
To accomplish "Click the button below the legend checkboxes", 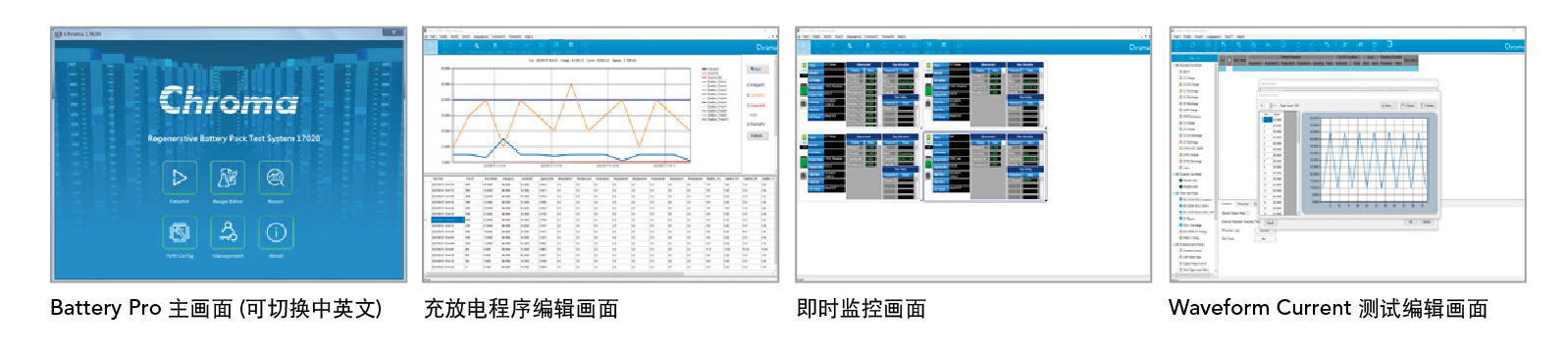I will pos(757,136).
